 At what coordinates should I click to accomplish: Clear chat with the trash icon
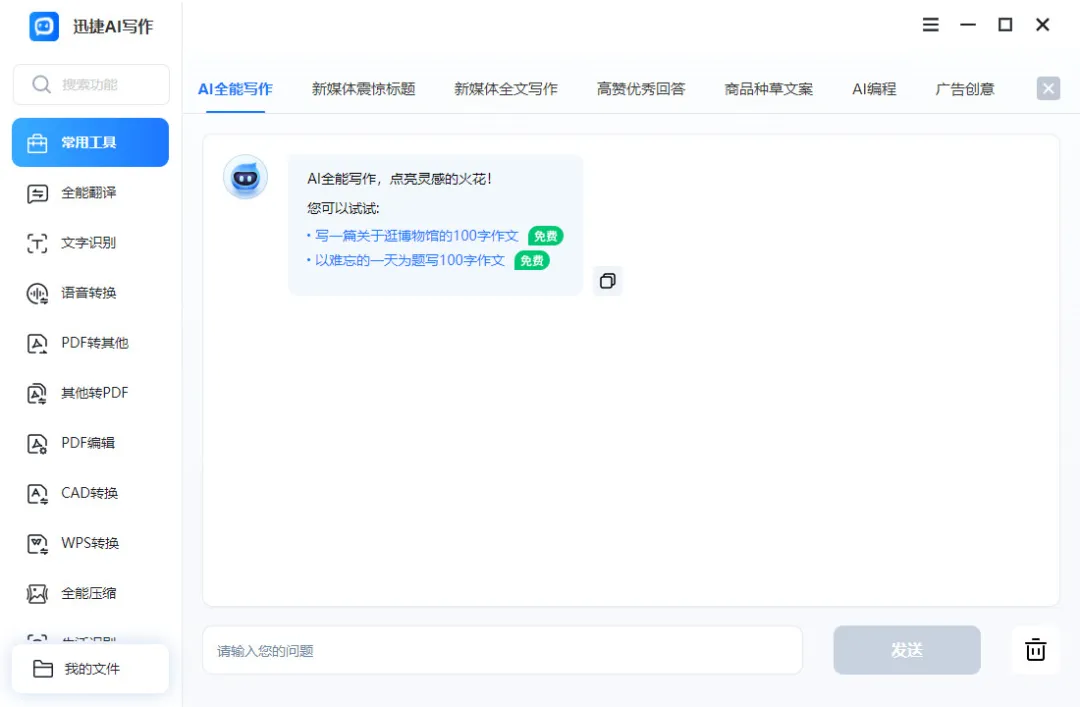(x=1035, y=650)
